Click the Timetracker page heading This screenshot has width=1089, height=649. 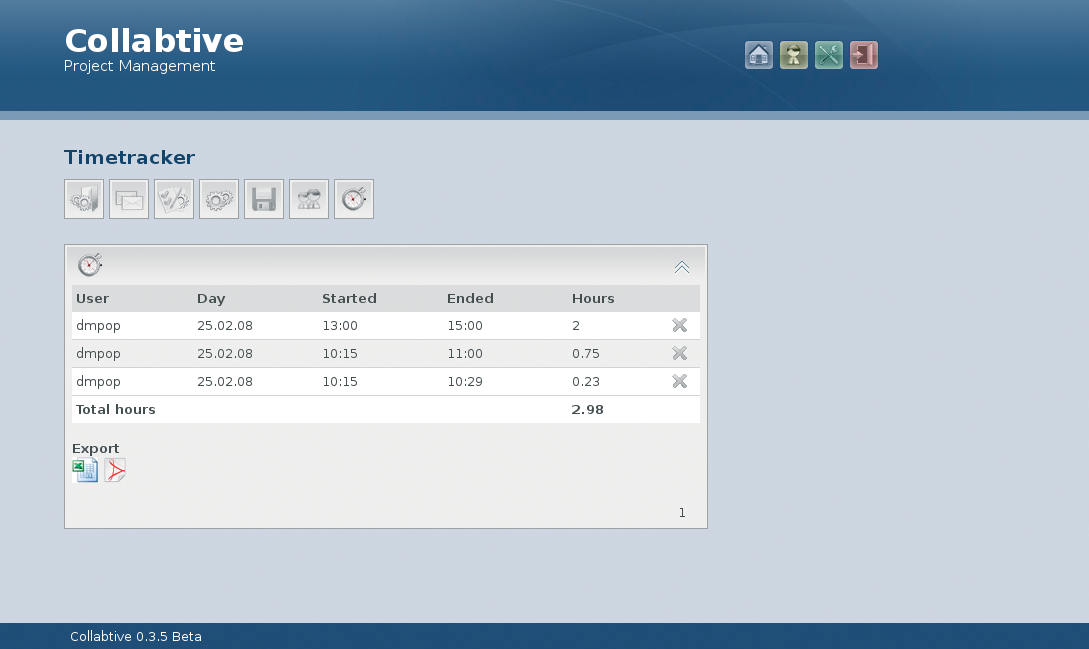click(129, 157)
